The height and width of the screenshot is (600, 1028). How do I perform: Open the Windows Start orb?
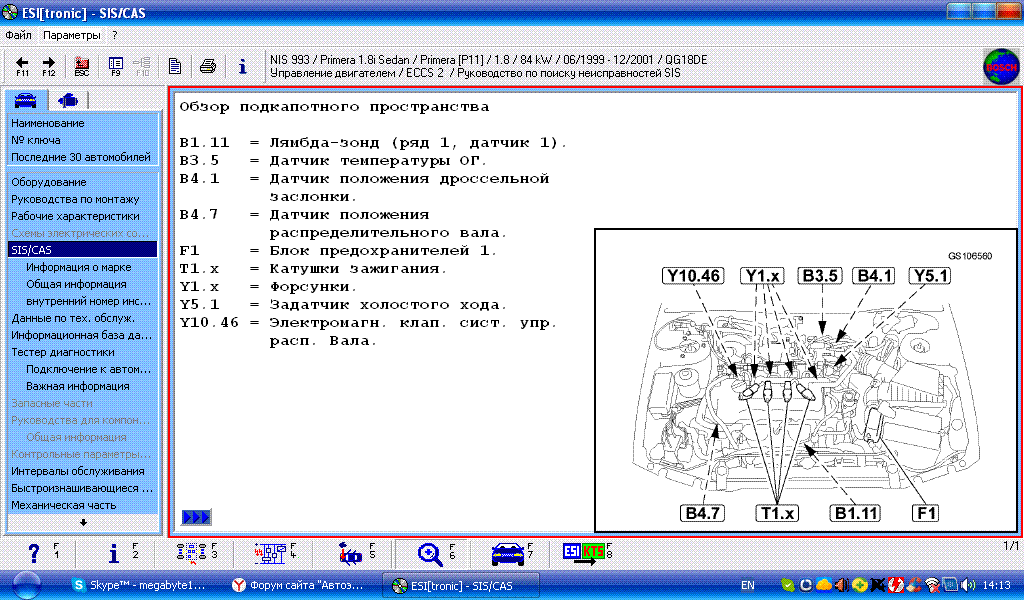coord(27,585)
